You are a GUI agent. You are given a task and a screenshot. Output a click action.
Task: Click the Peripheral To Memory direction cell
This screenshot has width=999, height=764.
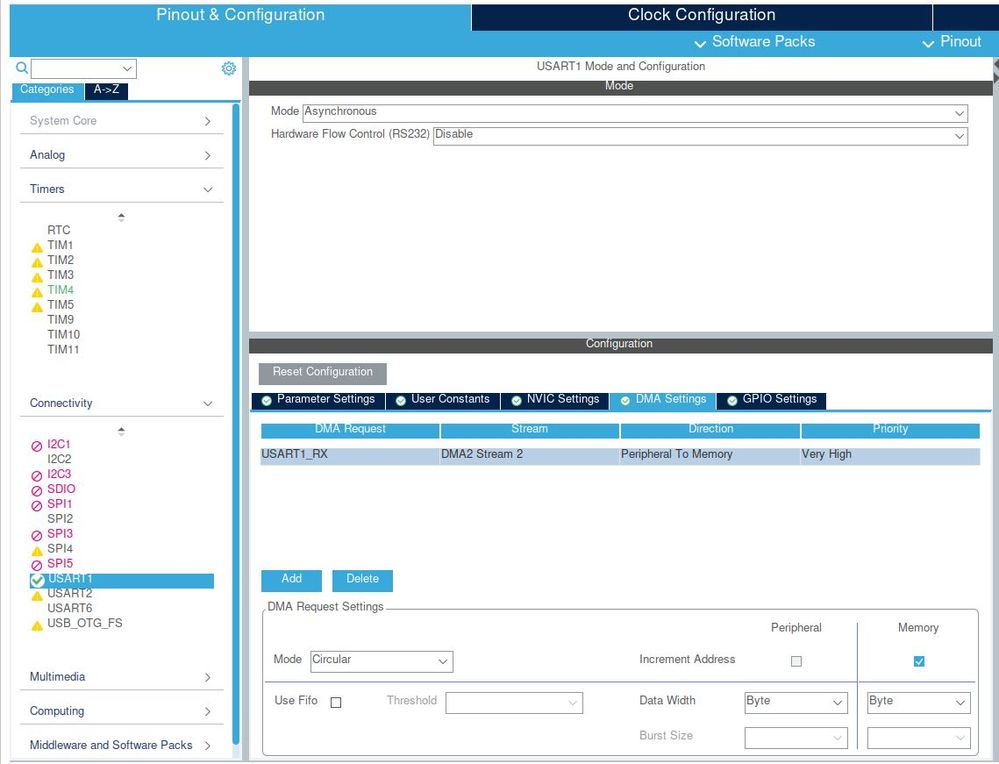710,455
